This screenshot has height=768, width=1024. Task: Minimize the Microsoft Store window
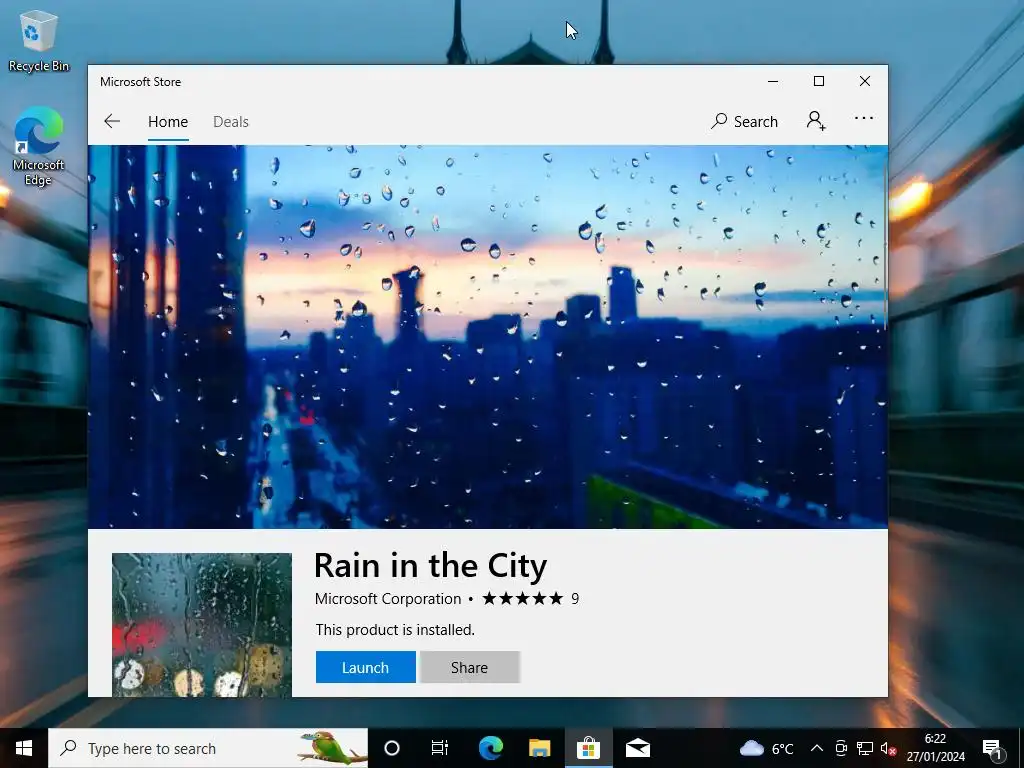(x=773, y=82)
